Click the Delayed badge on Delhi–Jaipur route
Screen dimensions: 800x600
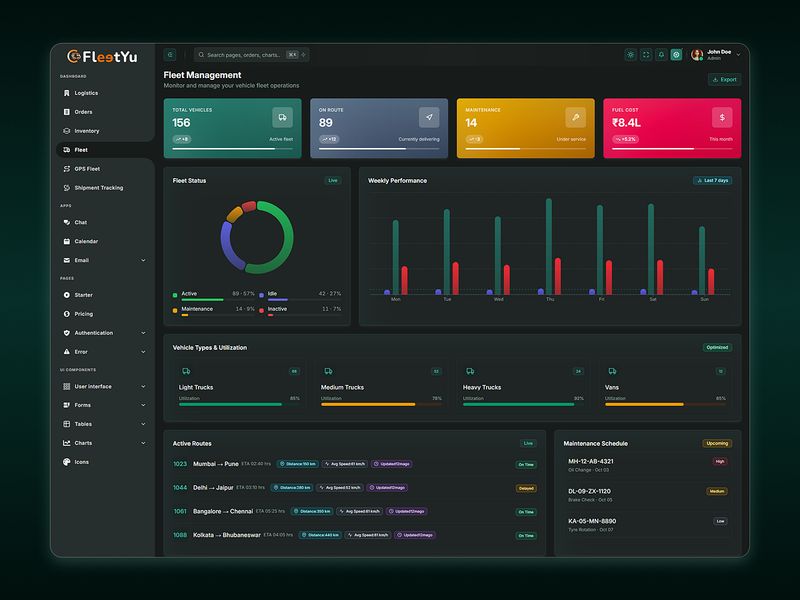point(526,488)
